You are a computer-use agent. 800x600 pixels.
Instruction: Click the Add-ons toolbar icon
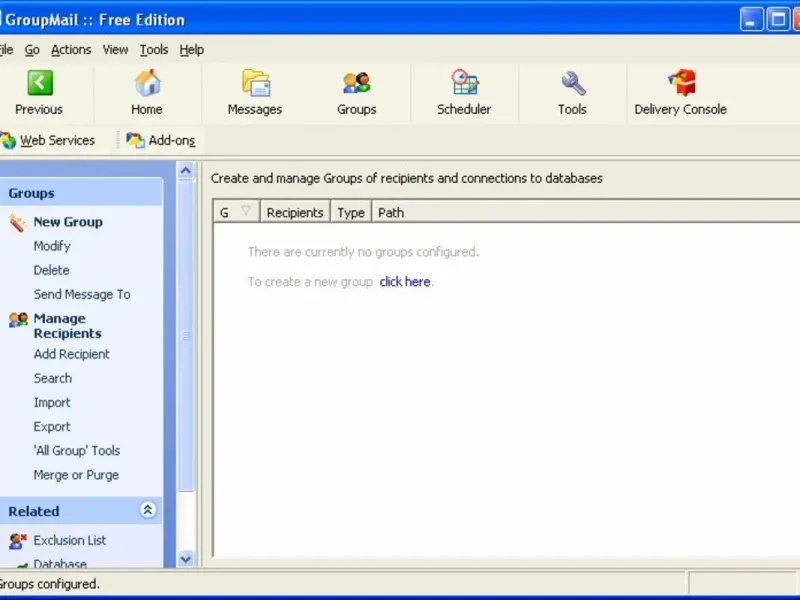click(x=135, y=140)
